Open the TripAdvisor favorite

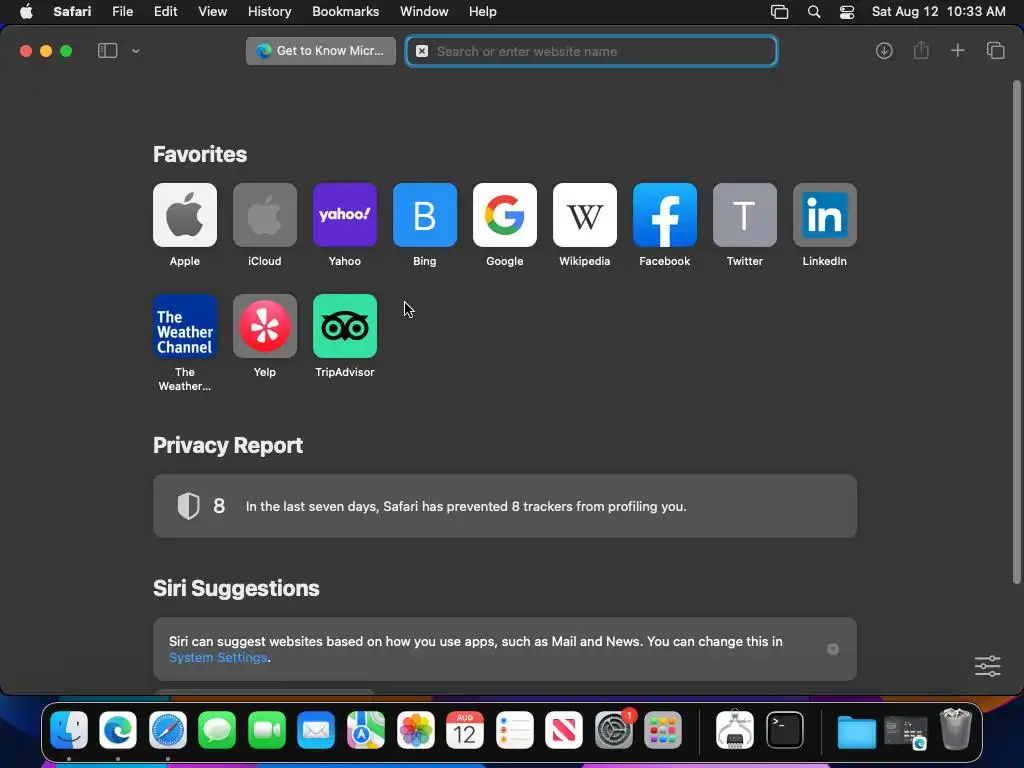pyautogui.click(x=345, y=326)
